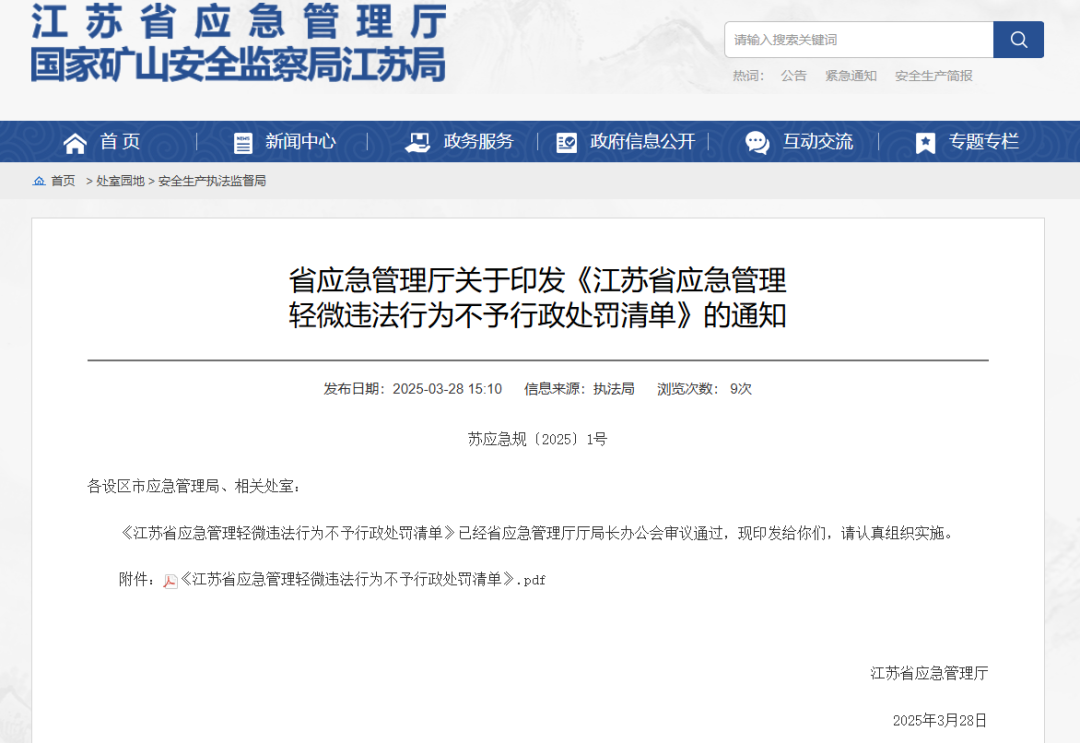Select the home icon in the navigation bar

point(74,141)
